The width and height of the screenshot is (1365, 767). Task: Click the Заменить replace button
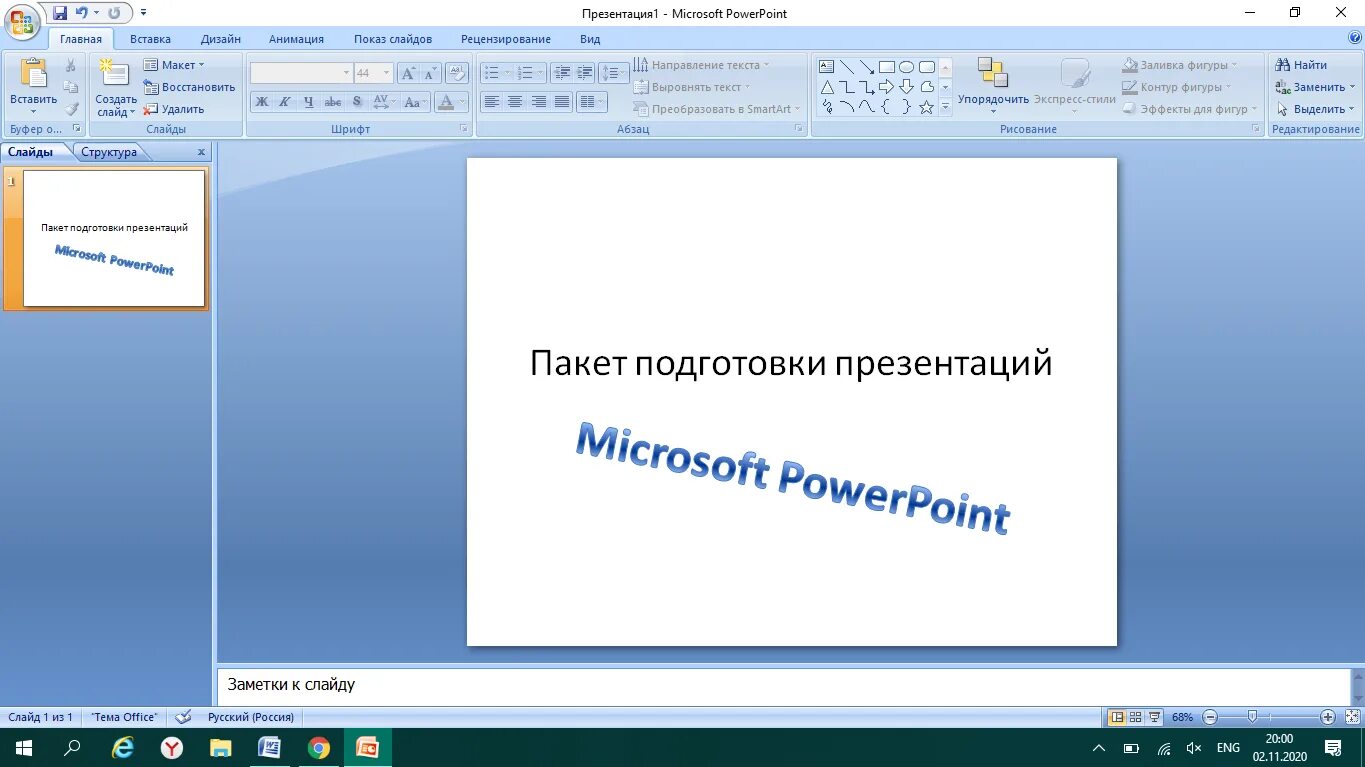(x=1316, y=87)
